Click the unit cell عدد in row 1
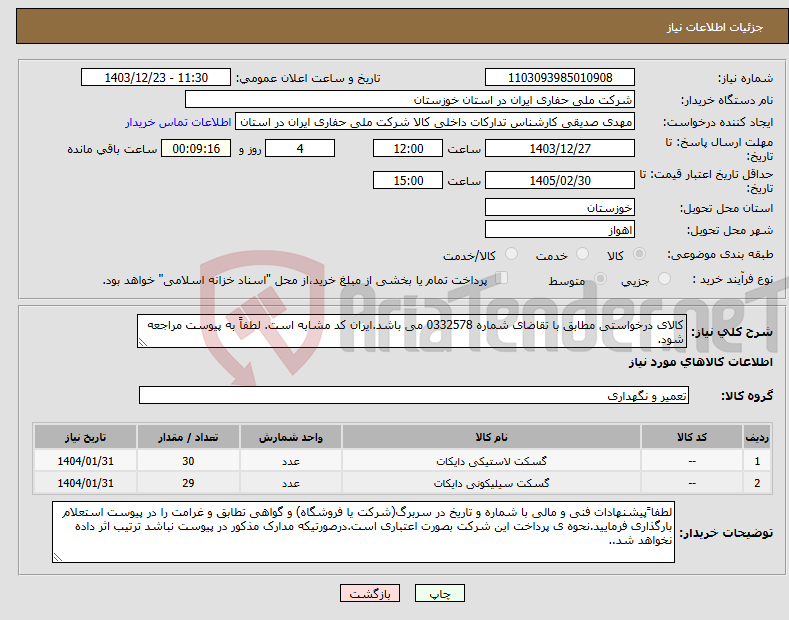Screen dimensions: 789x620 coord(291,461)
